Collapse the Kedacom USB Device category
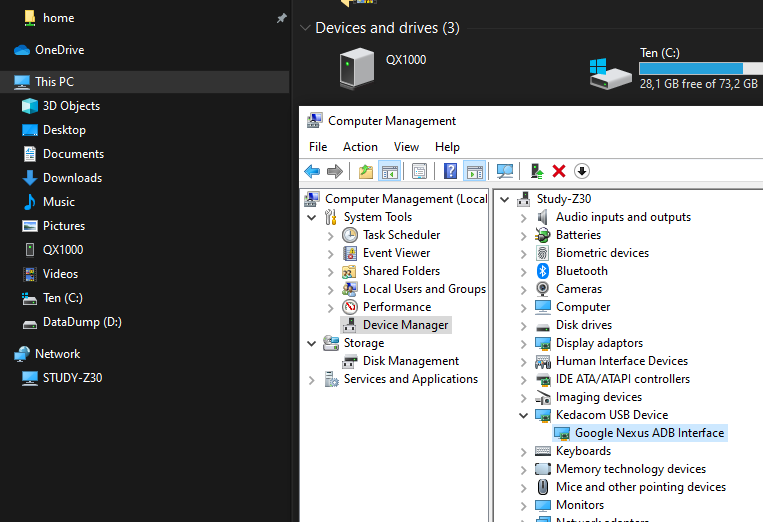The width and height of the screenshot is (763, 522). (524, 415)
